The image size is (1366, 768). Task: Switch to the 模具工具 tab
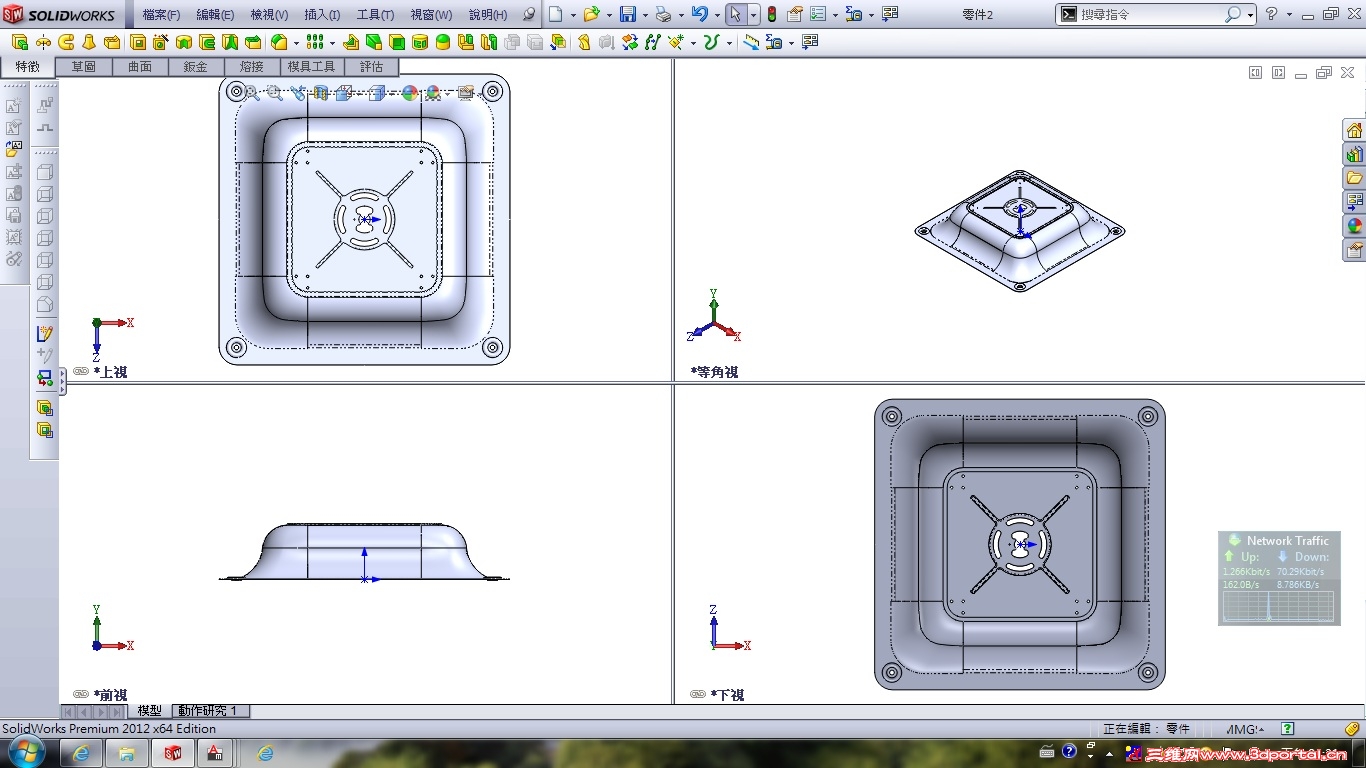[x=311, y=67]
